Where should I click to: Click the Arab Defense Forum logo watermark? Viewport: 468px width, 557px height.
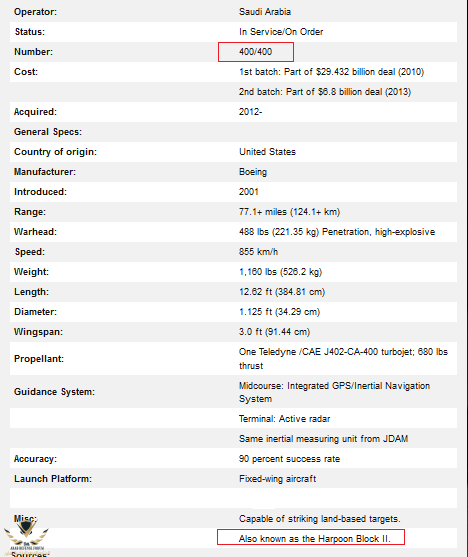click(26, 536)
